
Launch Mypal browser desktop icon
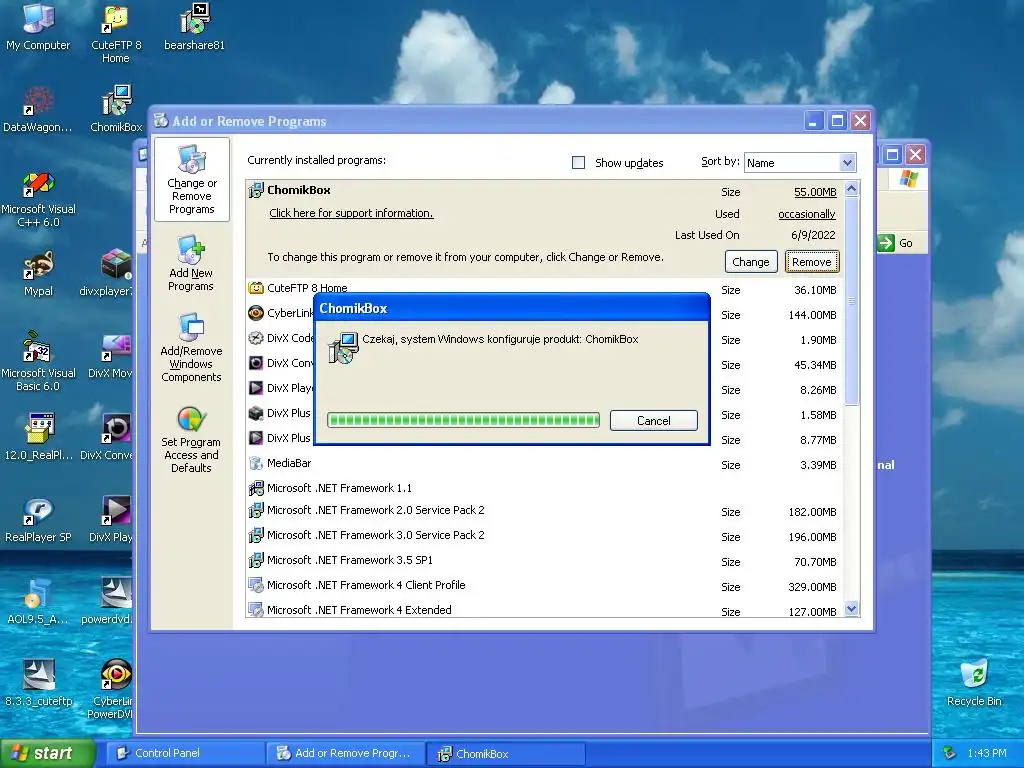38,274
